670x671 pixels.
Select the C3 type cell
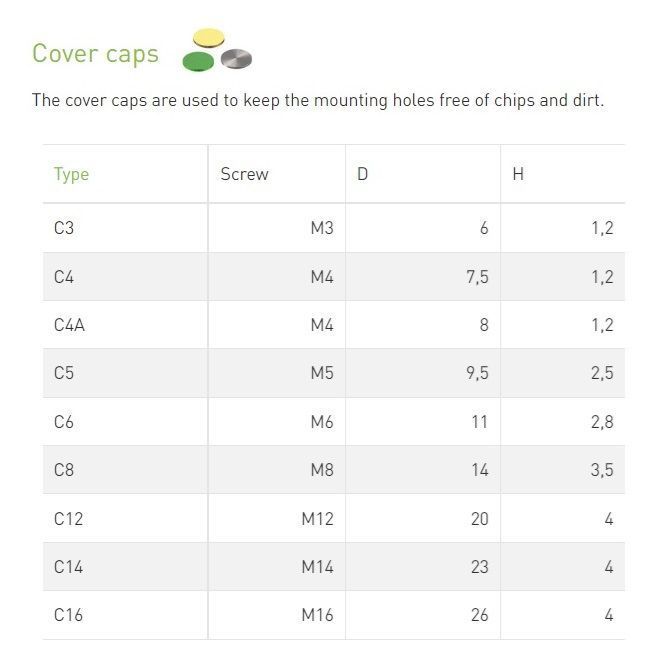64,228
